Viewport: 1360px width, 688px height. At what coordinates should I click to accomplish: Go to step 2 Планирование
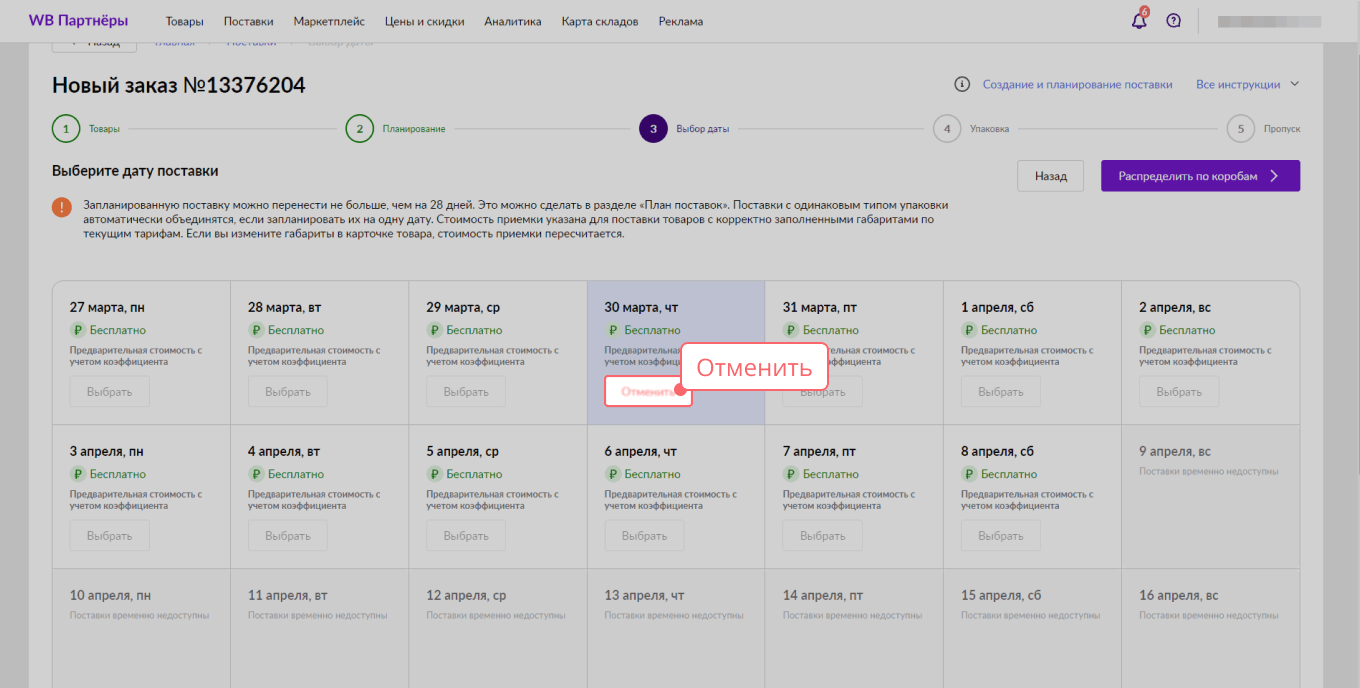[x=360, y=129]
